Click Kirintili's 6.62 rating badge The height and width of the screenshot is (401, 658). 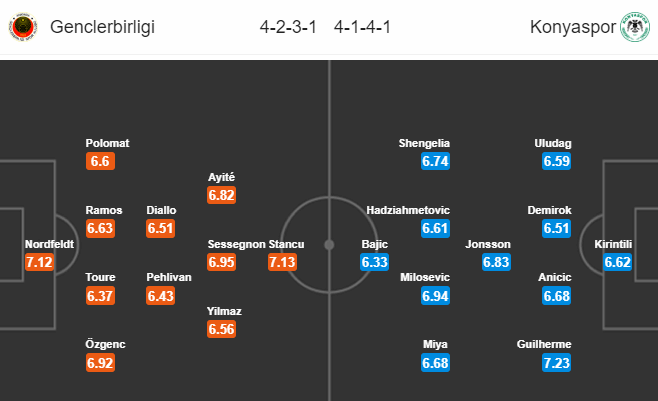coord(620,262)
